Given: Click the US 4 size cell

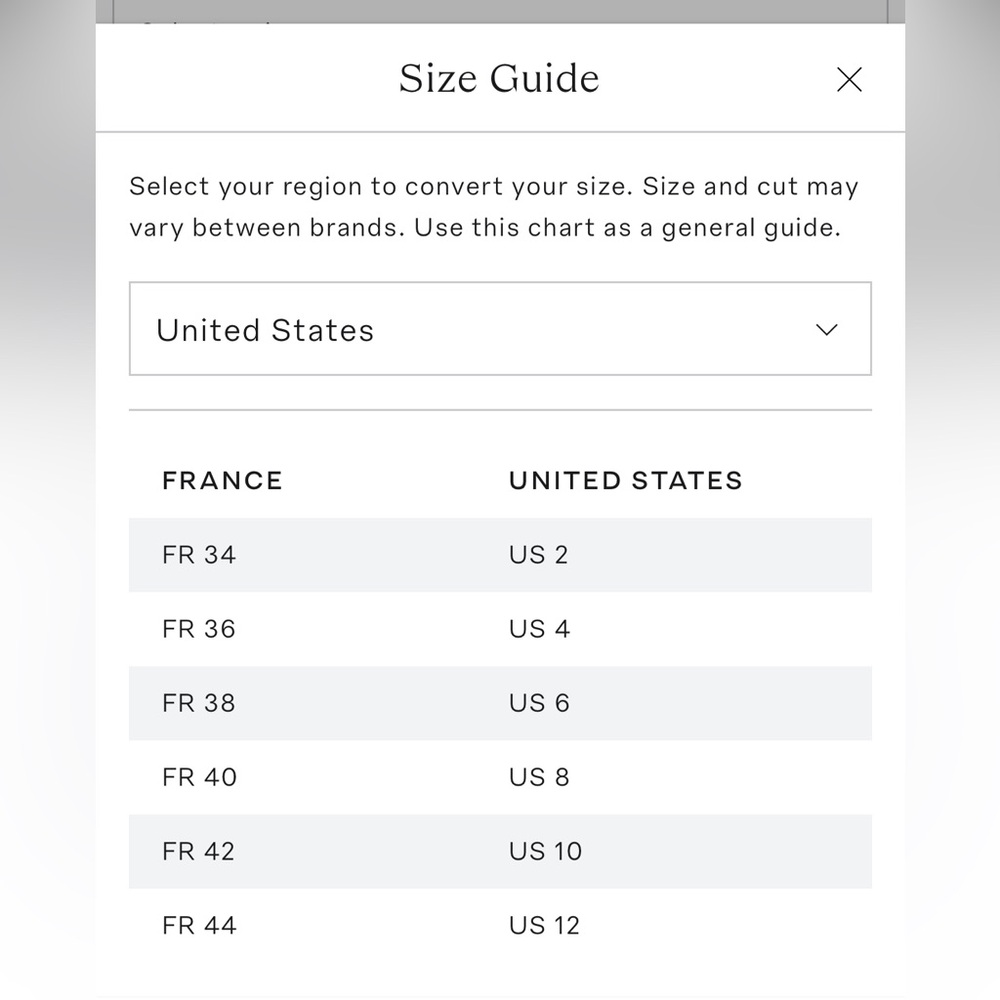Looking at the screenshot, I should click(x=539, y=629).
